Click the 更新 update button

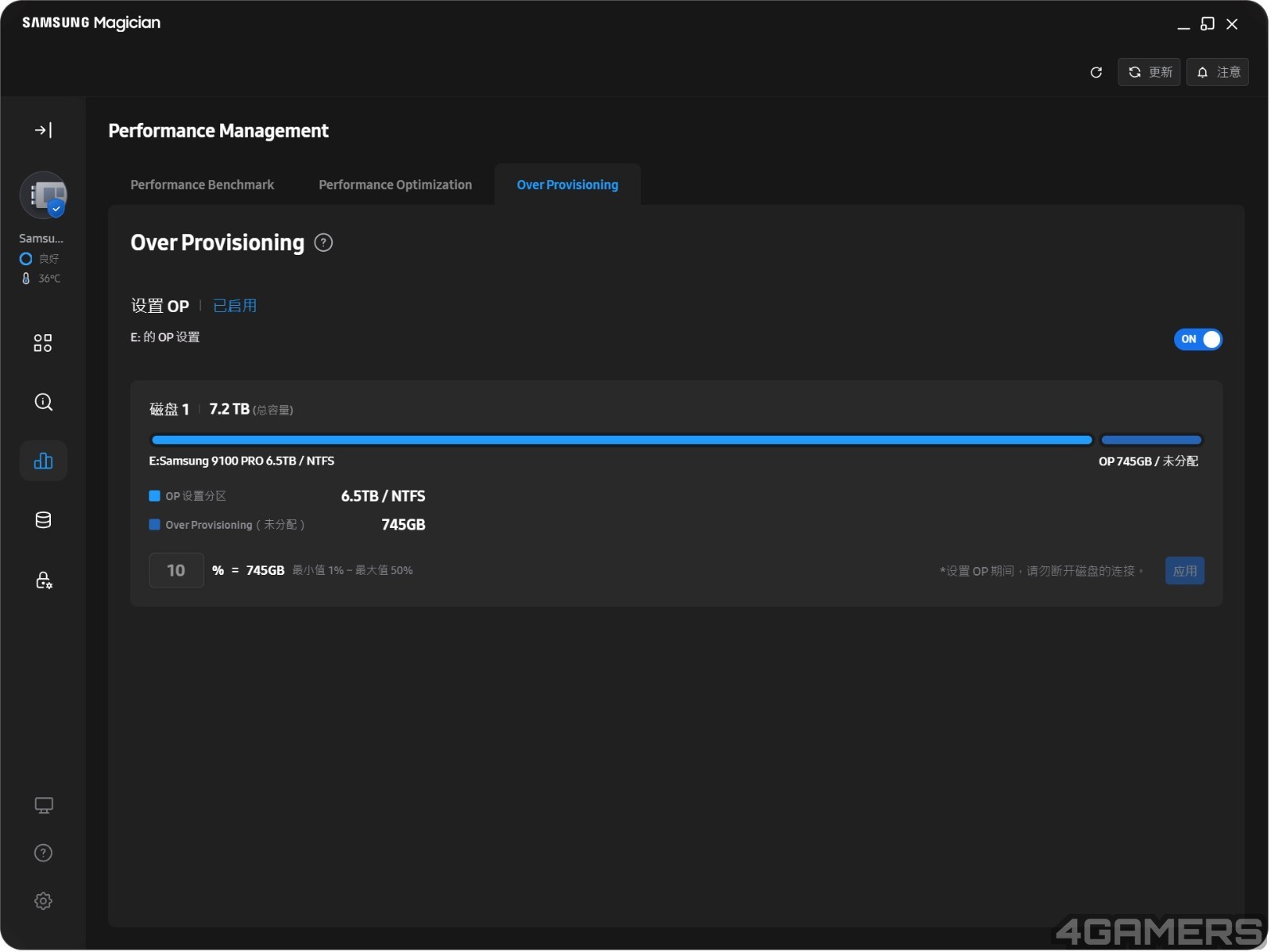tap(1150, 72)
